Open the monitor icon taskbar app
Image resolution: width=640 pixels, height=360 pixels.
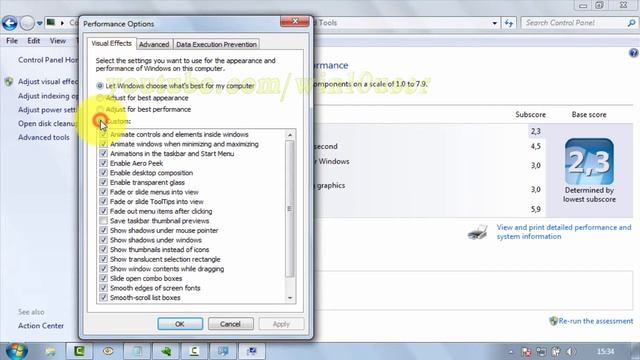223,351
